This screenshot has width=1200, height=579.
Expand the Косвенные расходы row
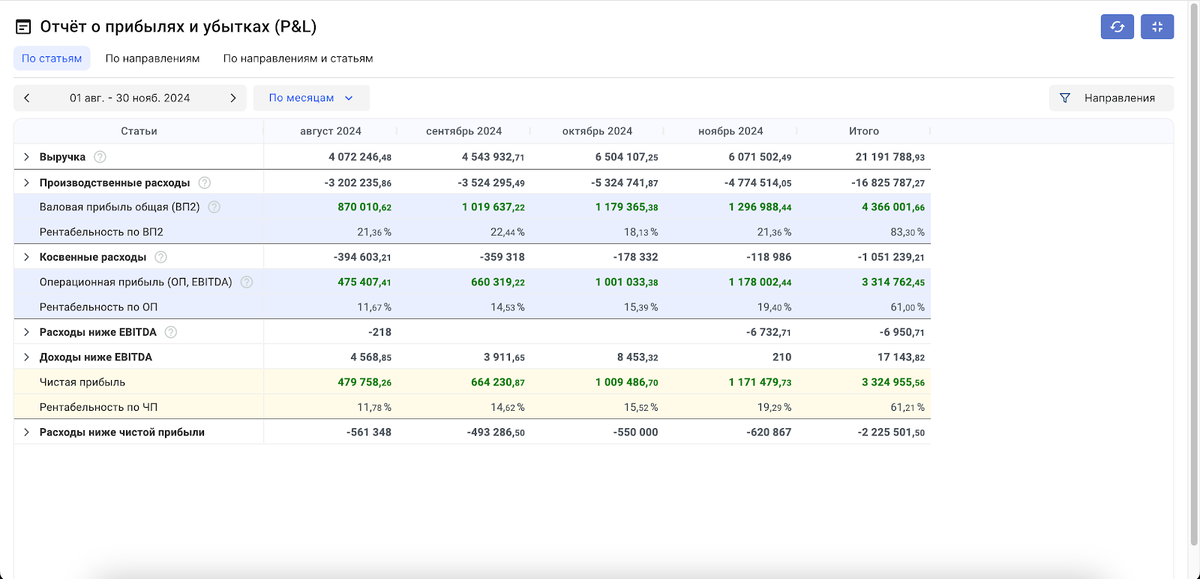pos(27,257)
